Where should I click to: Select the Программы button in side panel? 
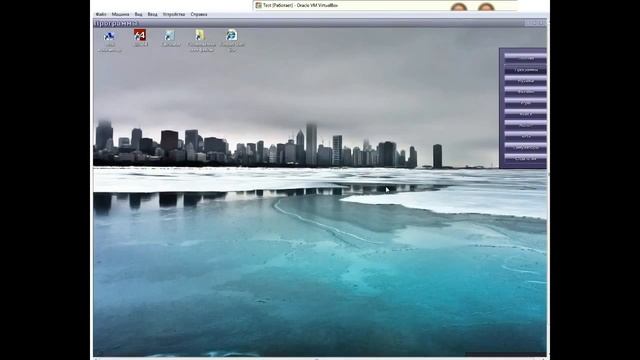coord(525,69)
